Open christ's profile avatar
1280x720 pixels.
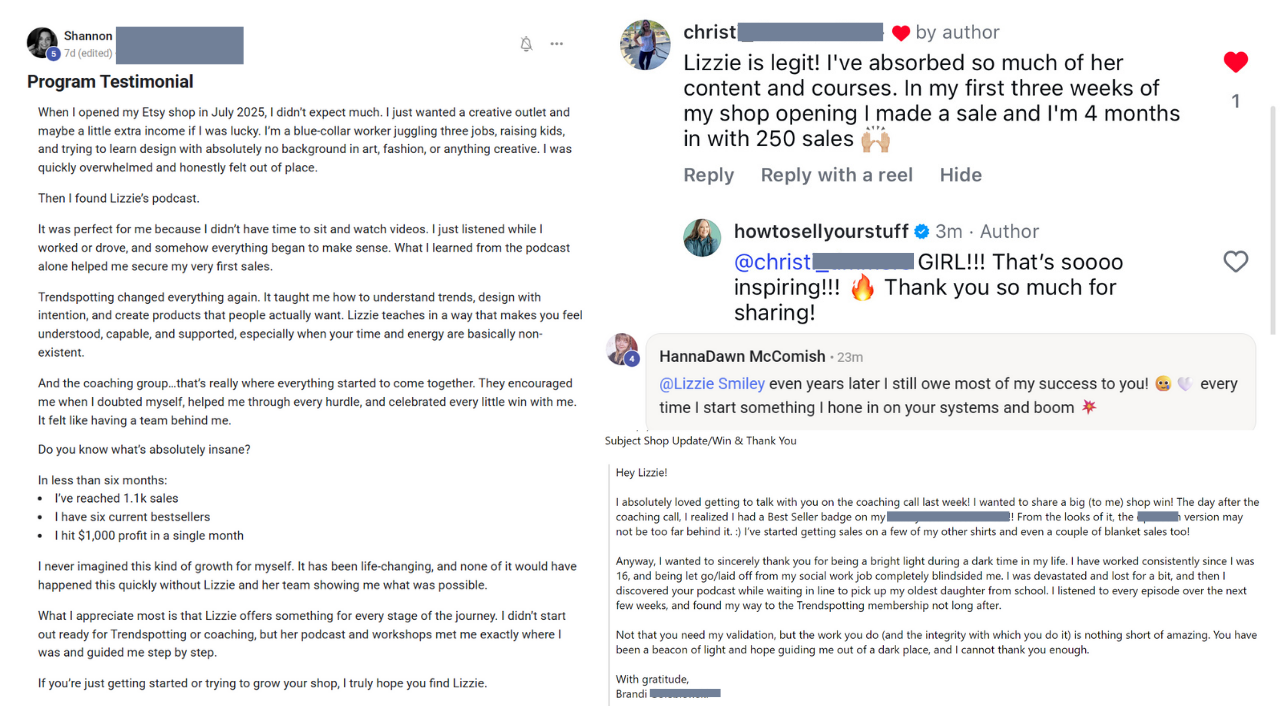pos(645,45)
